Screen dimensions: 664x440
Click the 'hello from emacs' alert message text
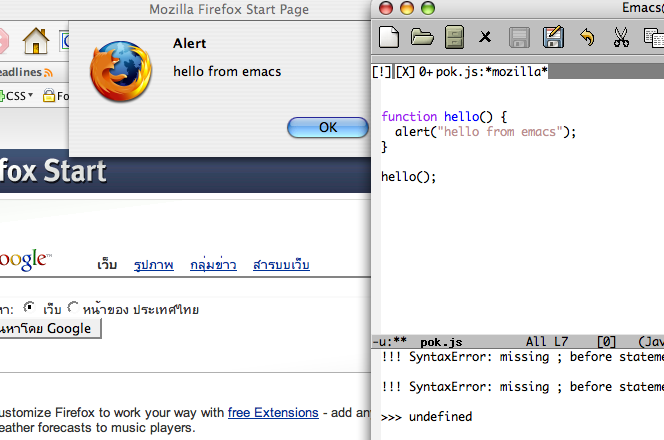point(227,72)
